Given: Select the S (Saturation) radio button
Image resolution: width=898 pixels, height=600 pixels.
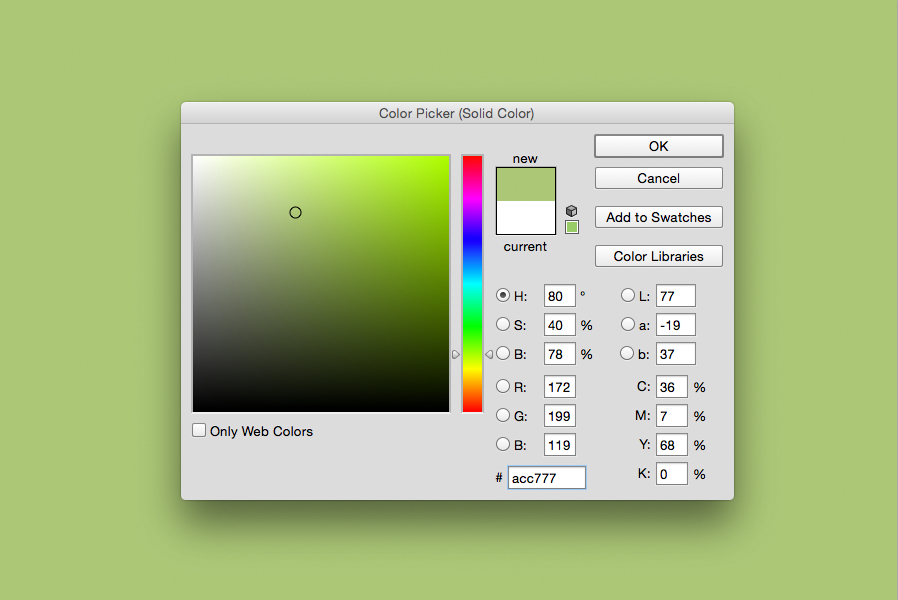Looking at the screenshot, I should pyautogui.click(x=503, y=324).
